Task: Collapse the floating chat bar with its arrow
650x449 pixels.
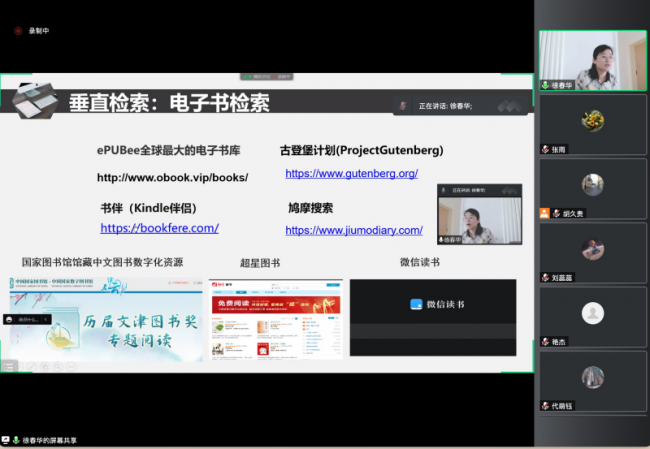Action: click(x=46, y=319)
